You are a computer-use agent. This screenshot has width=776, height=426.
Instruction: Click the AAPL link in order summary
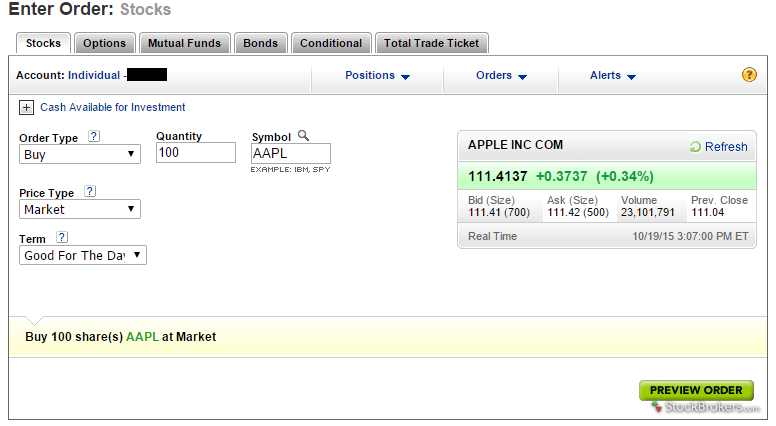pyautogui.click(x=141, y=337)
